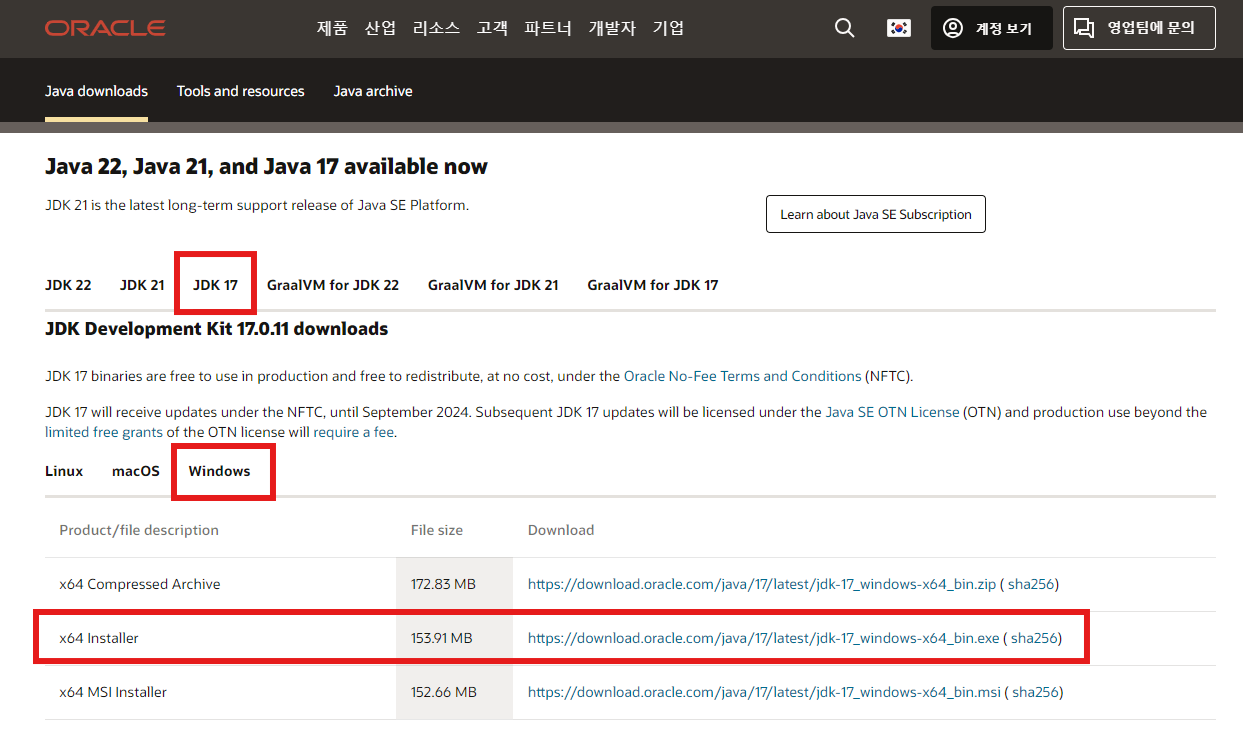Click the x64 MSI Installer description
The height and width of the screenshot is (750, 1243).
click(x=113, y=692)
